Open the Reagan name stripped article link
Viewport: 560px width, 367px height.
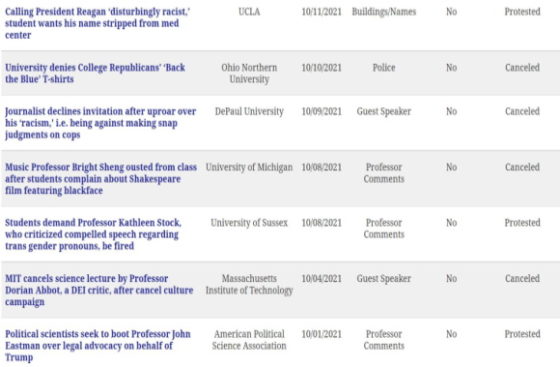[x=97, y=23]
